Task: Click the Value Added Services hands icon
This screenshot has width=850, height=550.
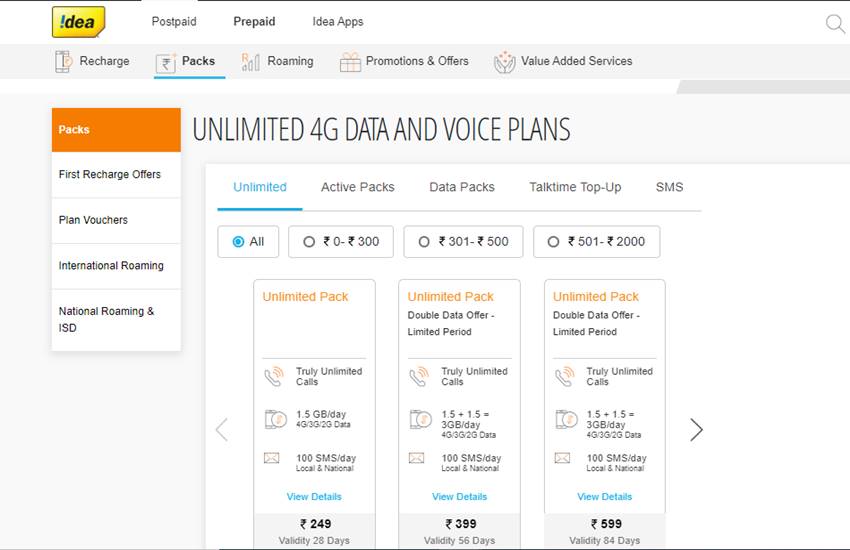Action: 504,62
